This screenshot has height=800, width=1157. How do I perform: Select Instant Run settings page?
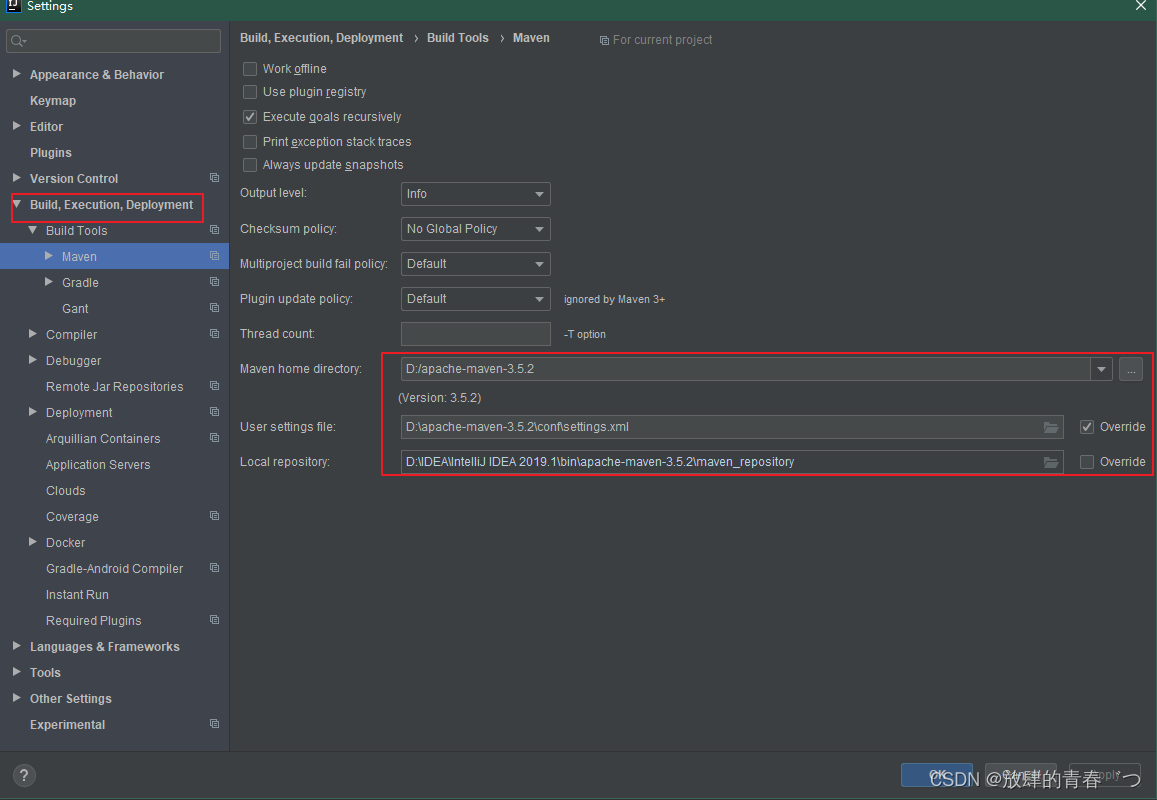point(77,594)
